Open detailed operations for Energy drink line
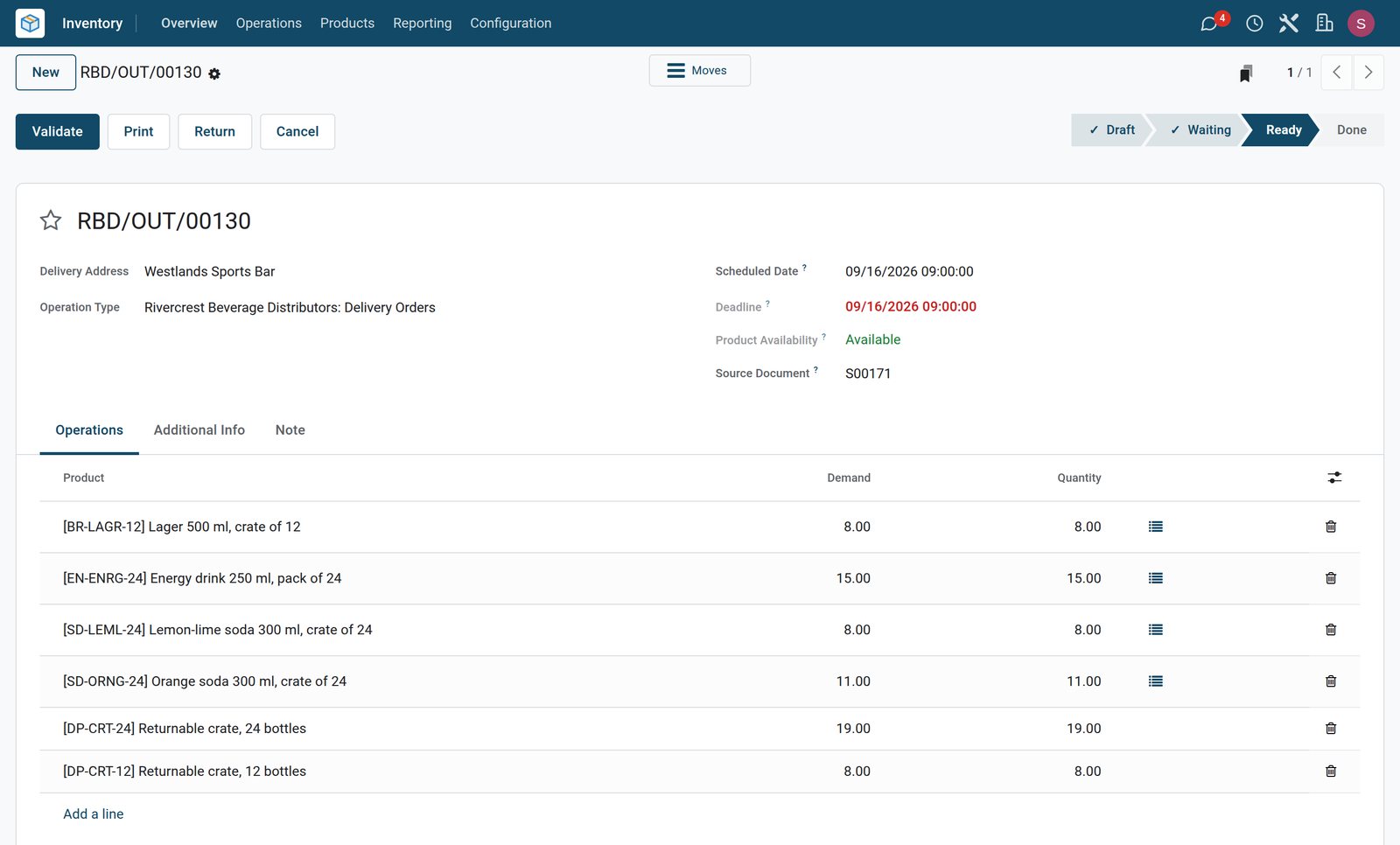 pyautogui.click(x=1156, y=578)
